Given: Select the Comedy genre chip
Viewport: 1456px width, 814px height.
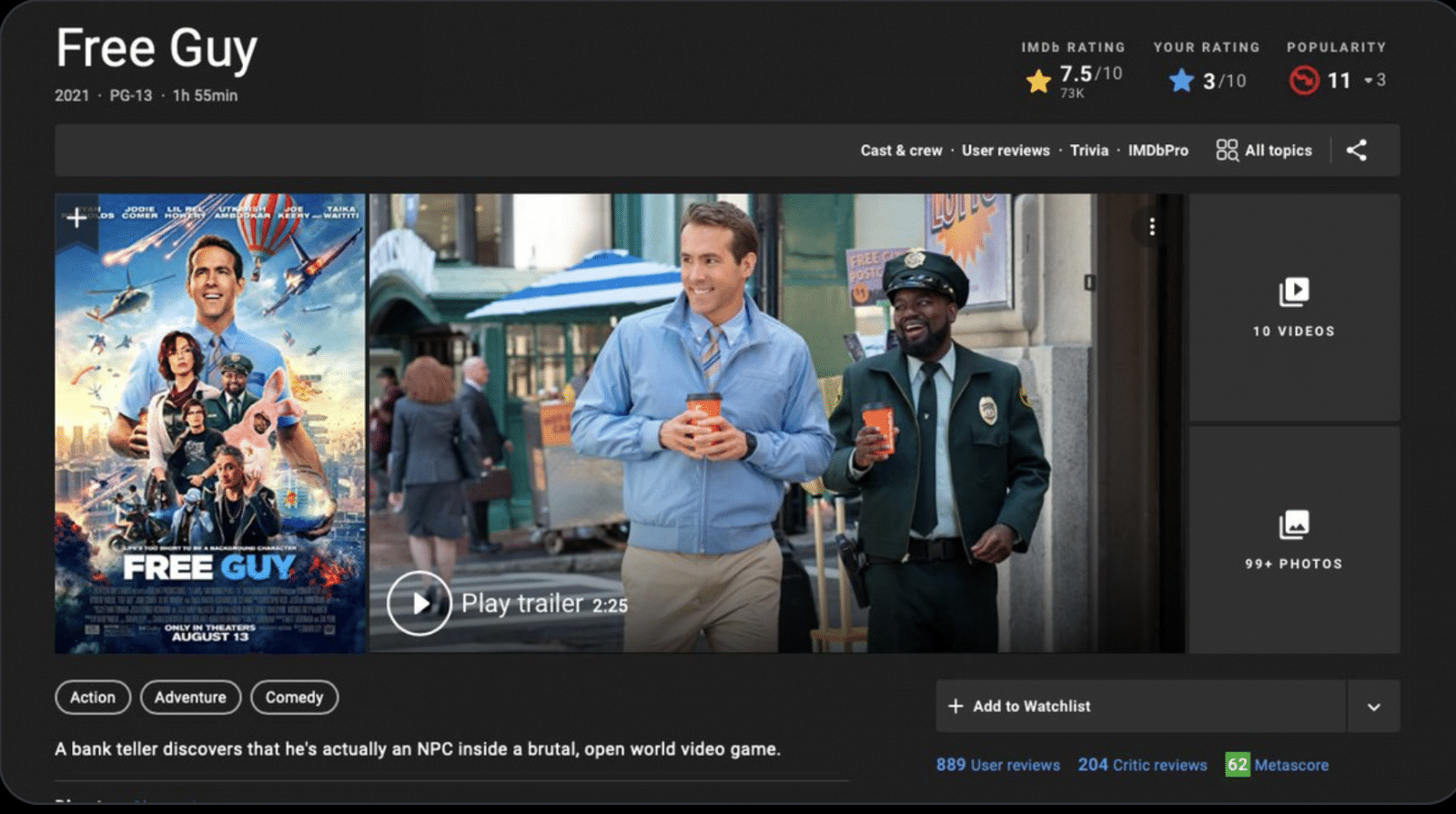Looking at the screenshot, I should point(294,697).
